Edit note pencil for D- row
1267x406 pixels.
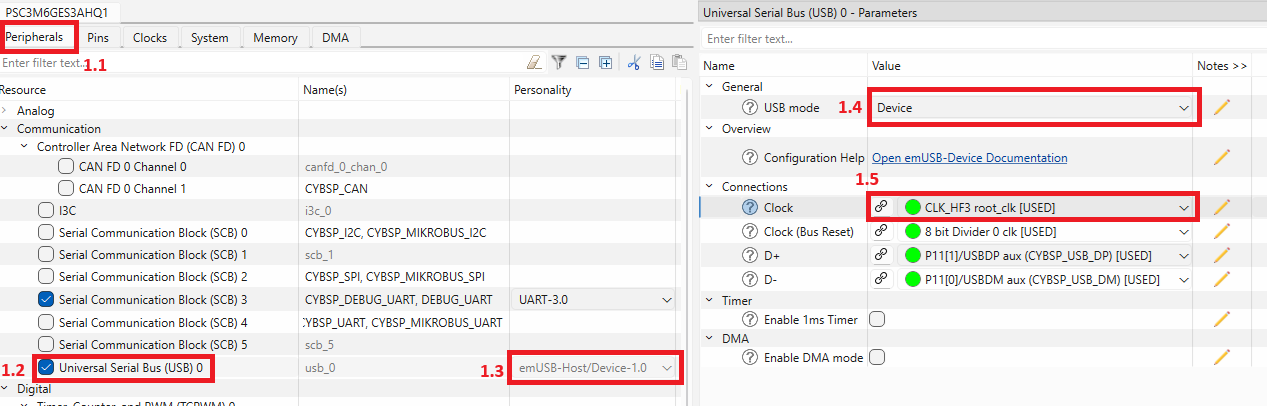pyautogui.click(x=1221, y=279)
